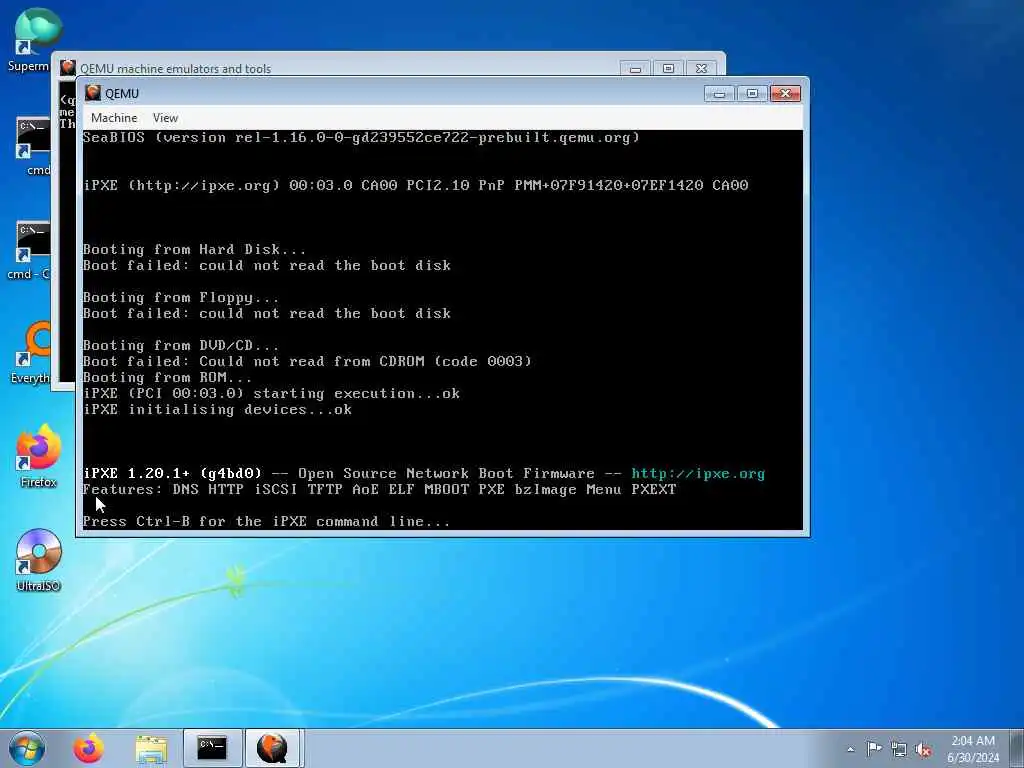The height and width of the screenshot is (768, 1024).
Task: Click the muted volume tray icon
Action: 923,749
